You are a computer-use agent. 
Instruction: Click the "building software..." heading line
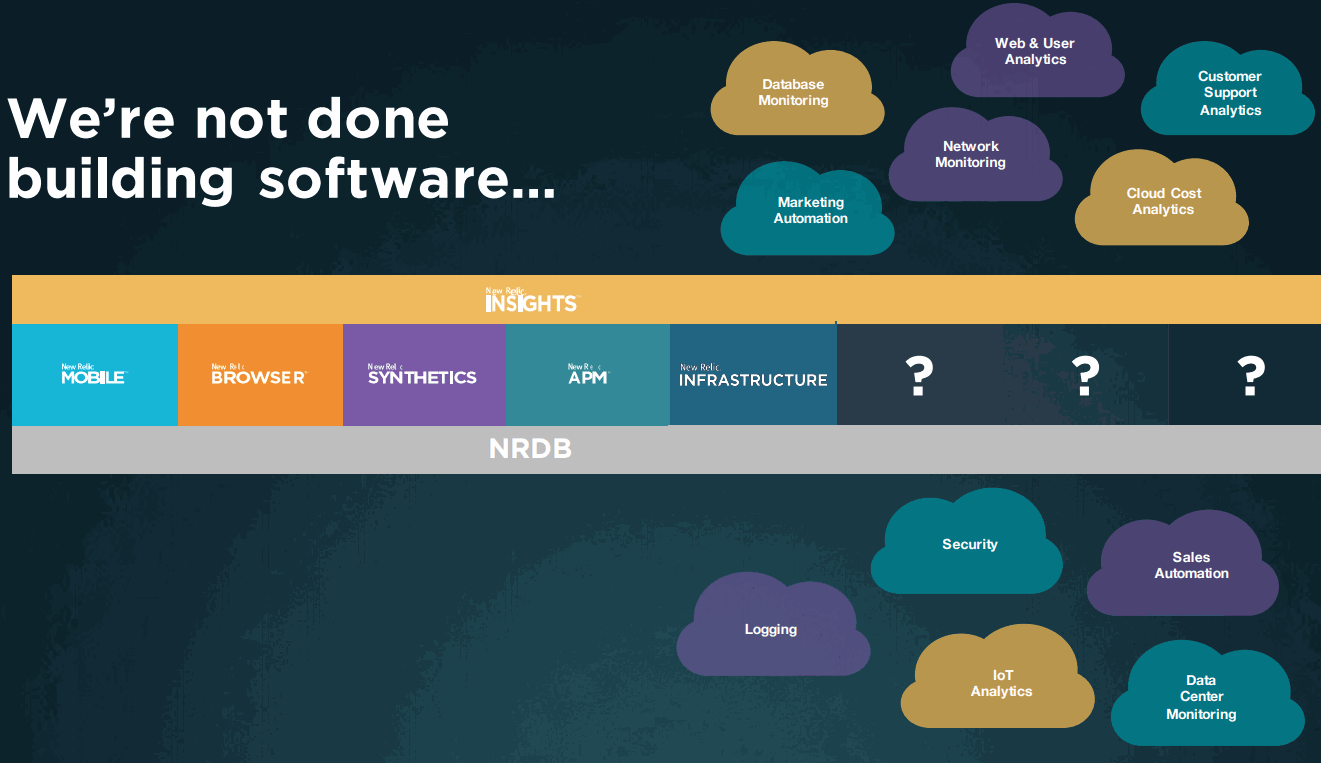[281, 180]
